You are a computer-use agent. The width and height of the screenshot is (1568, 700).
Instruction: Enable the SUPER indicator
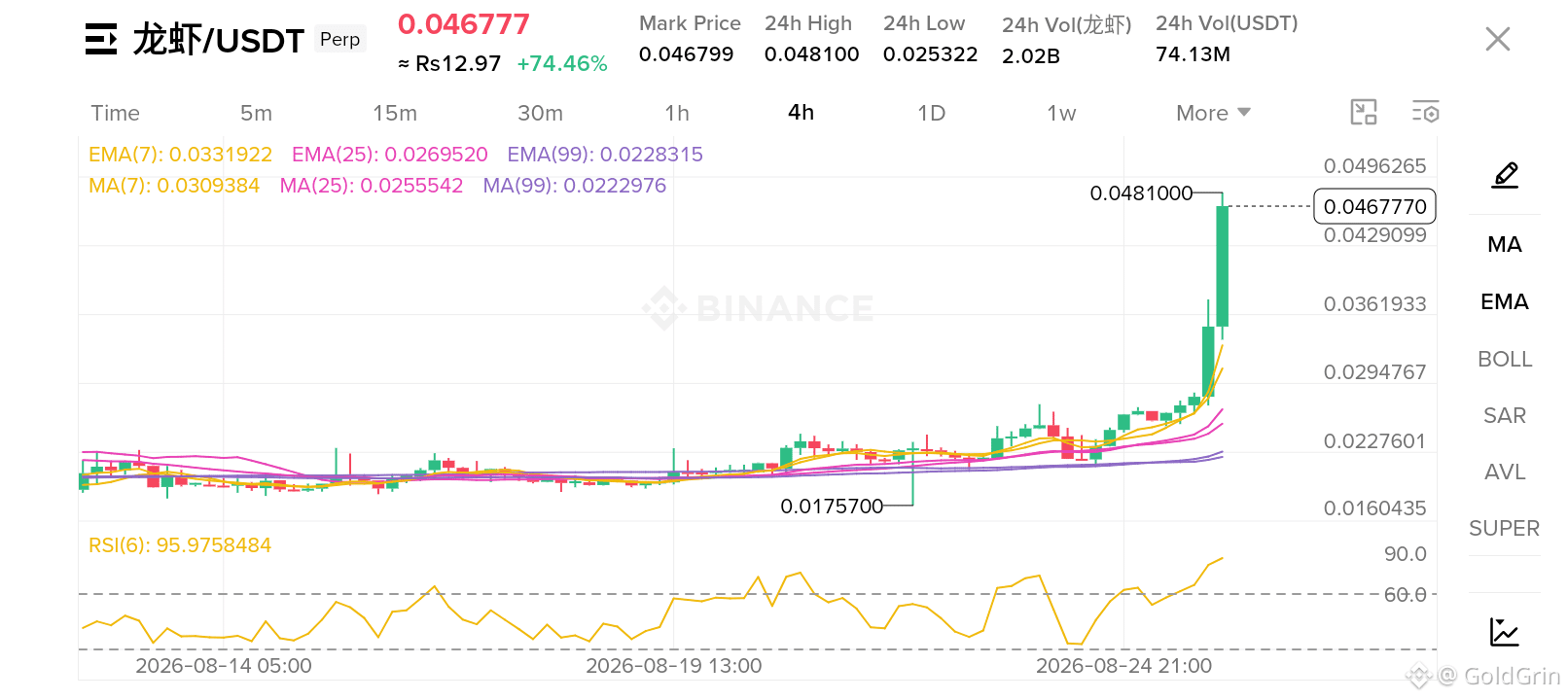point(1505,529)
